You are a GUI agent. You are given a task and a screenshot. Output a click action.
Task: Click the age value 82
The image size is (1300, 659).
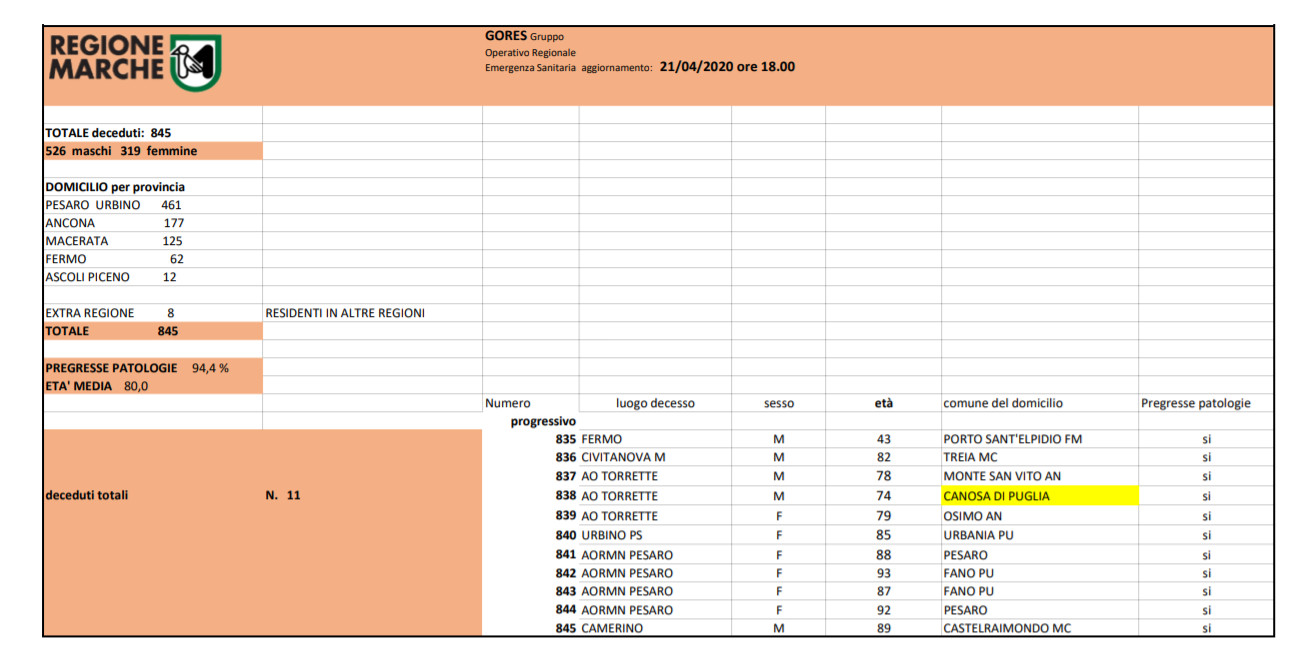883,457
